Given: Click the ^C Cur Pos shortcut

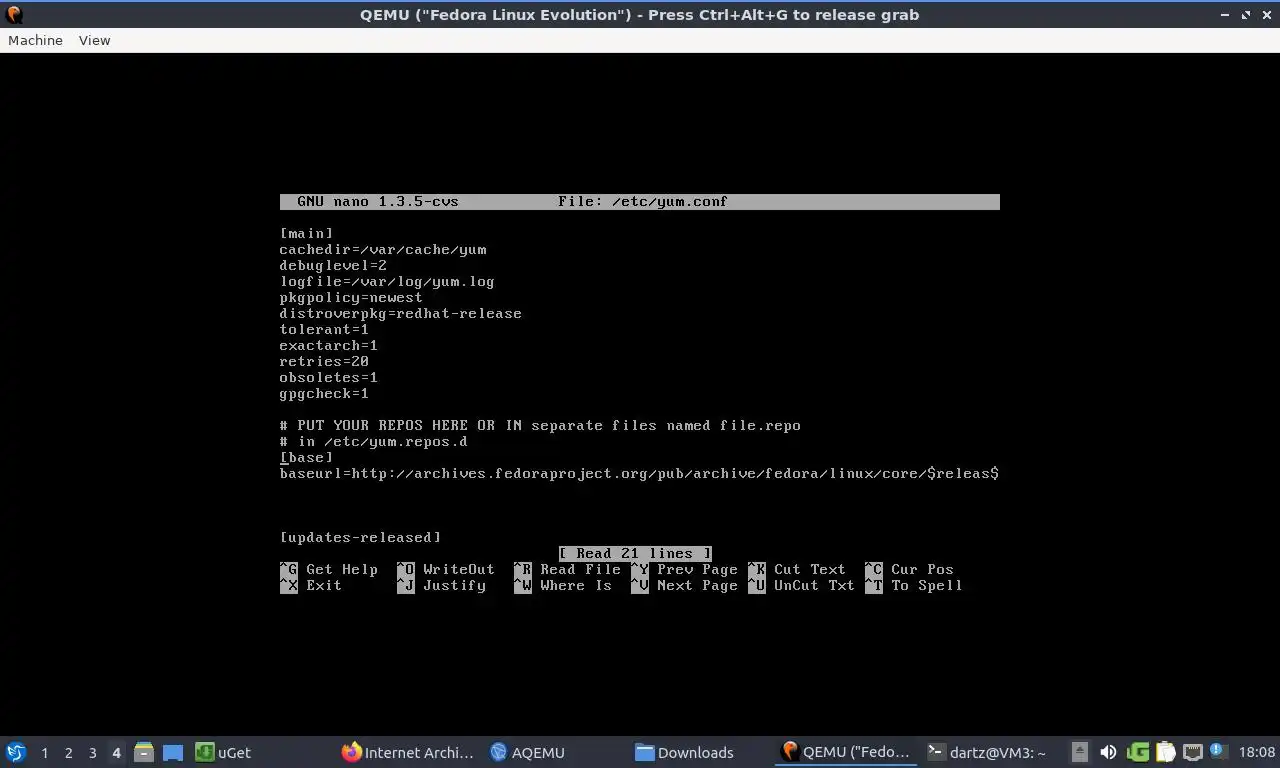Looking at the screenshot, I should 910,569.
